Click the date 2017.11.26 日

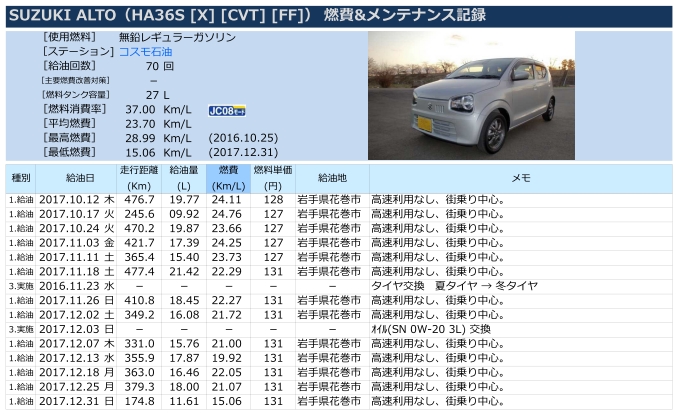click(x=77, y=301)
